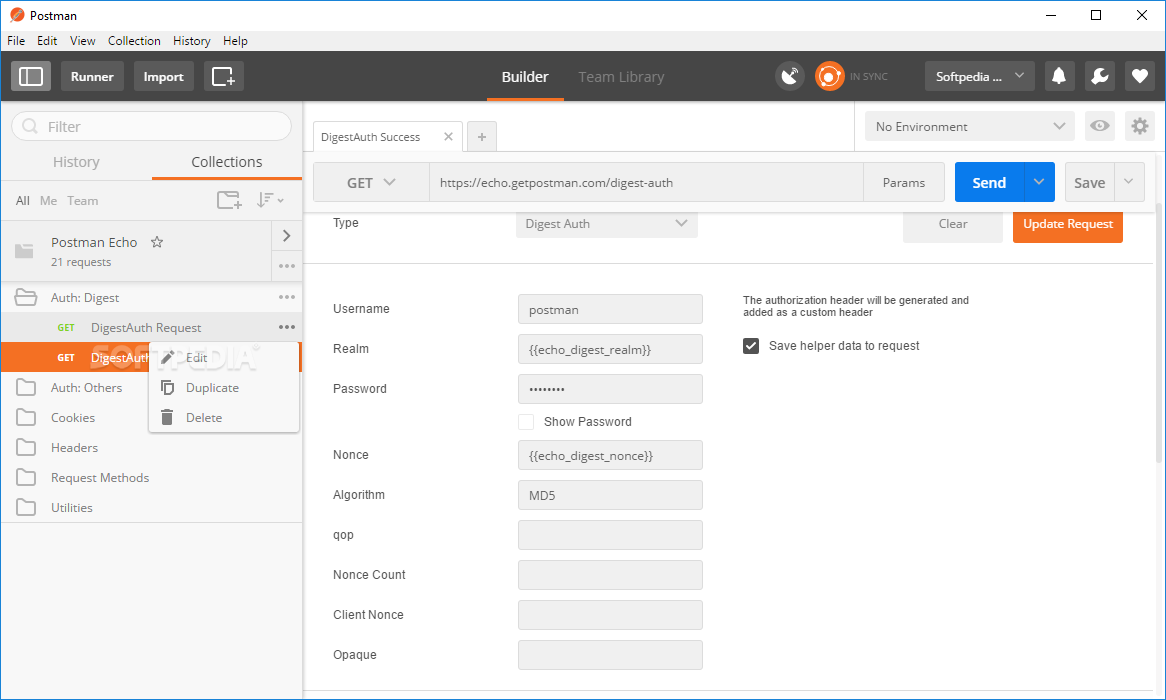Click the blue Send button
The width and height of the screenshot is (1166, 700).
pyautogui.click(x=989, y=182)
